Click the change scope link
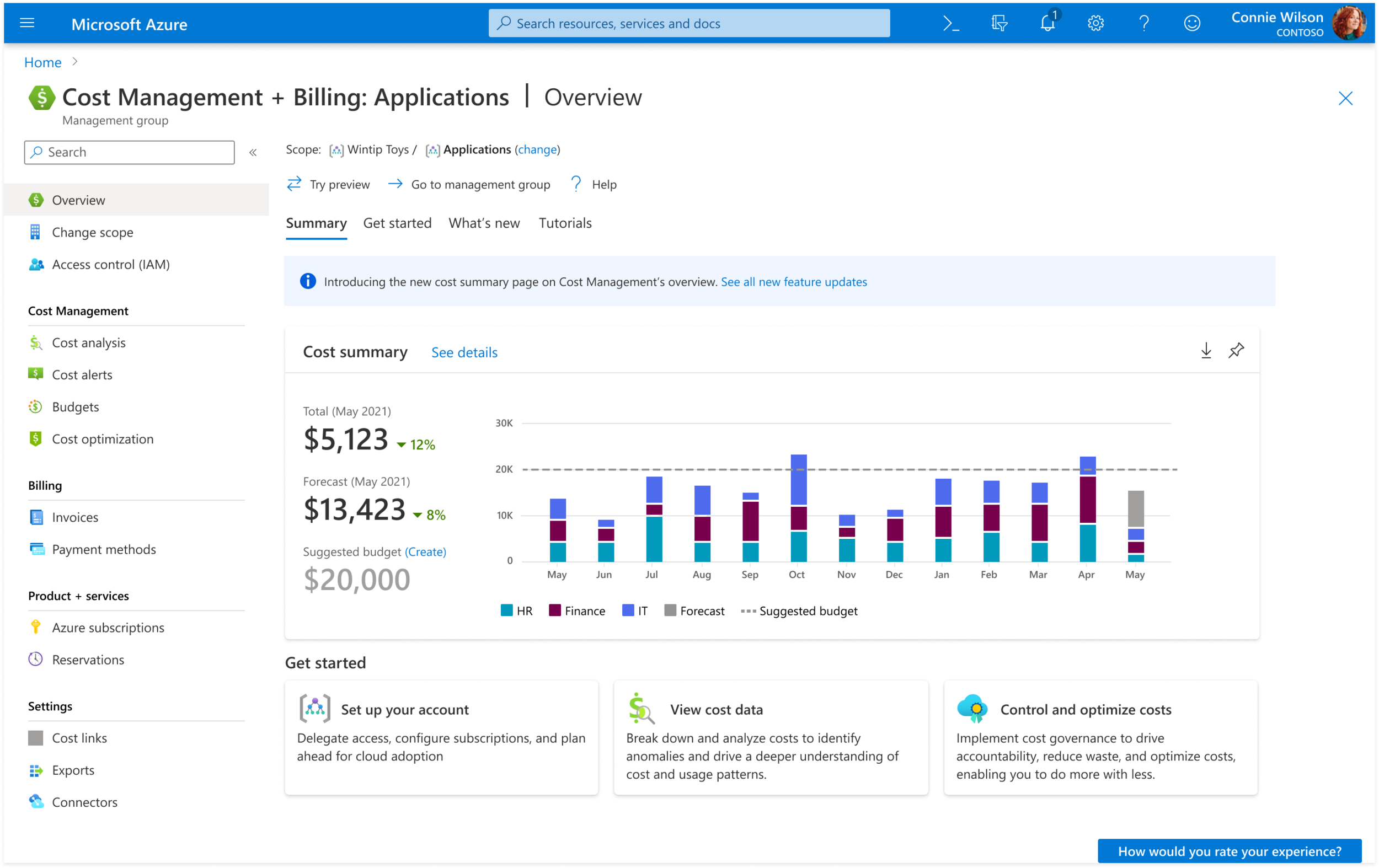1379x868 pixels. point(537,149)
